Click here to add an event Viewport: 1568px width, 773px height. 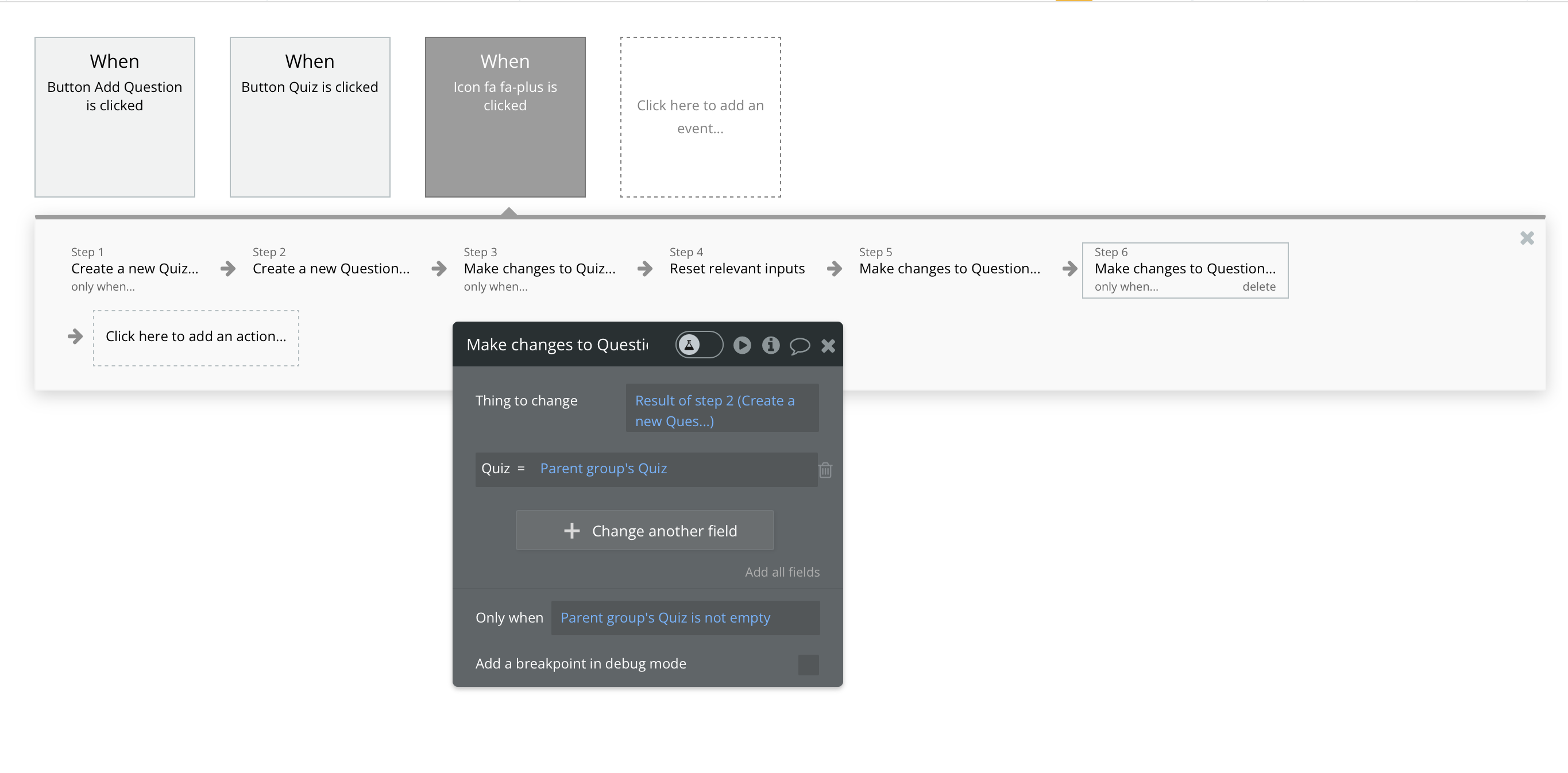point(701,117)
